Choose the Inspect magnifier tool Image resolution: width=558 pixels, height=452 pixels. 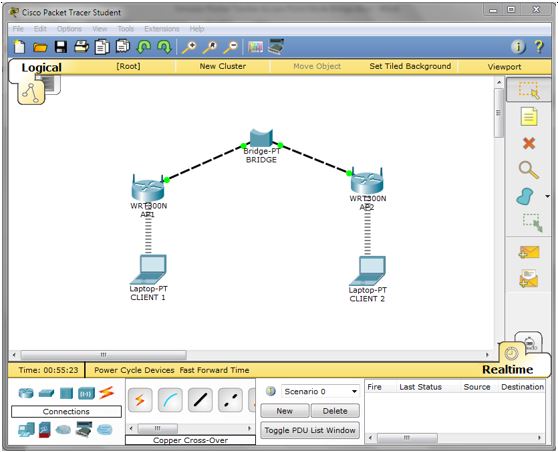(529, 170)
